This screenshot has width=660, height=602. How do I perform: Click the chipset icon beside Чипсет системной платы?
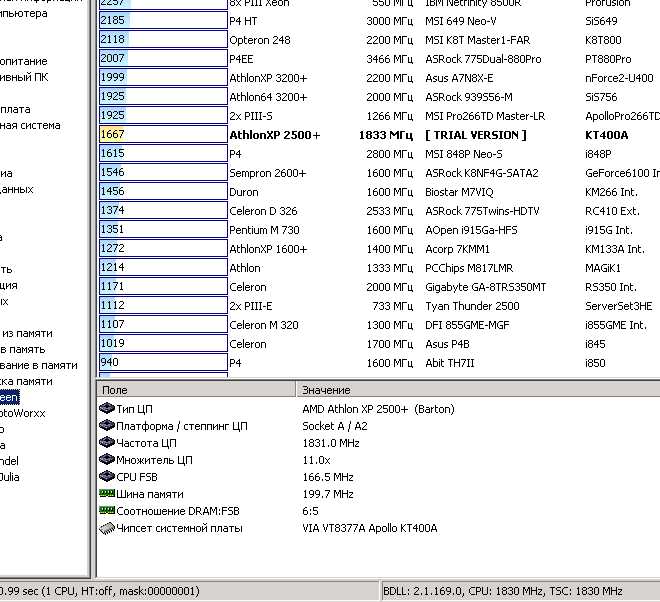pos(107,528)
